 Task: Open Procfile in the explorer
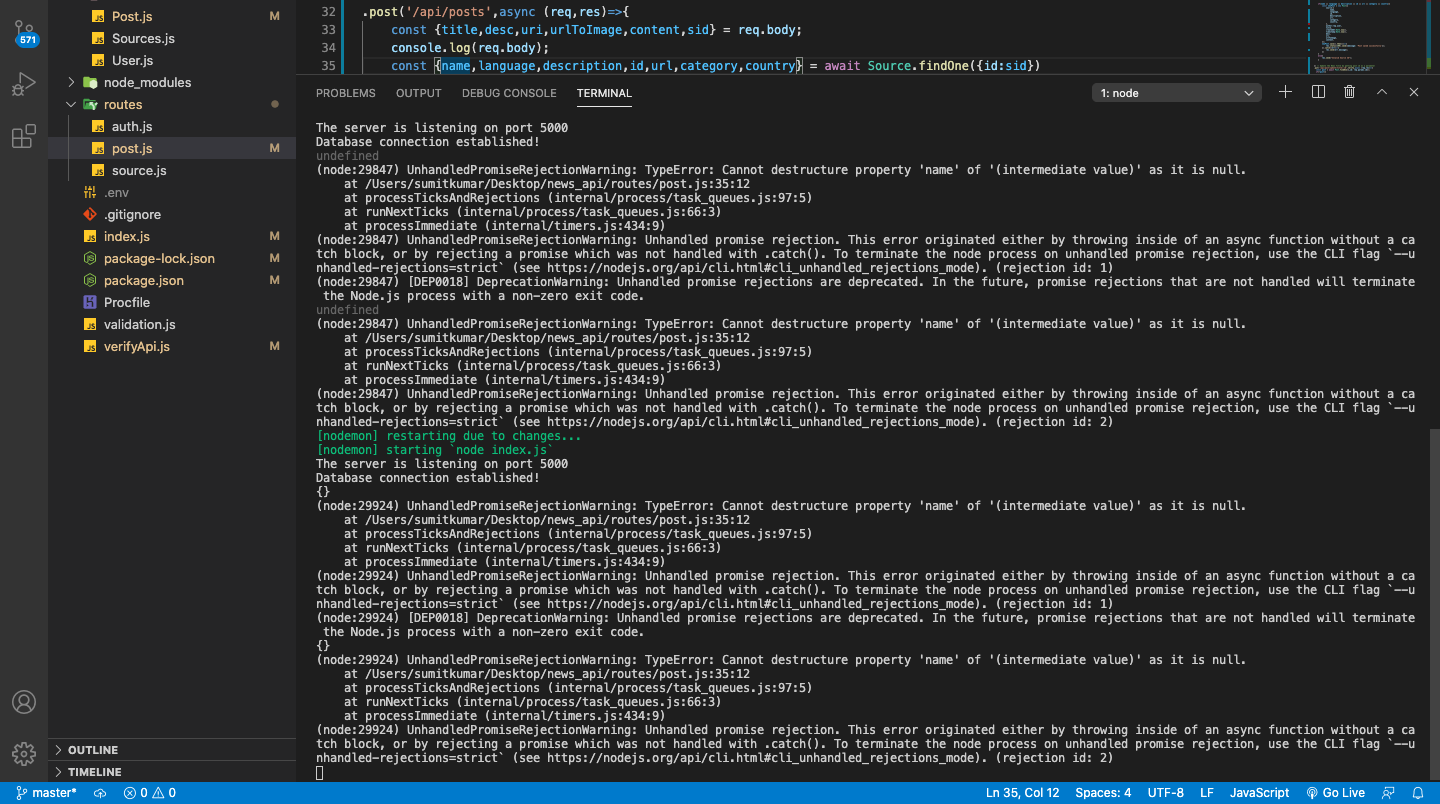(172, 302)
